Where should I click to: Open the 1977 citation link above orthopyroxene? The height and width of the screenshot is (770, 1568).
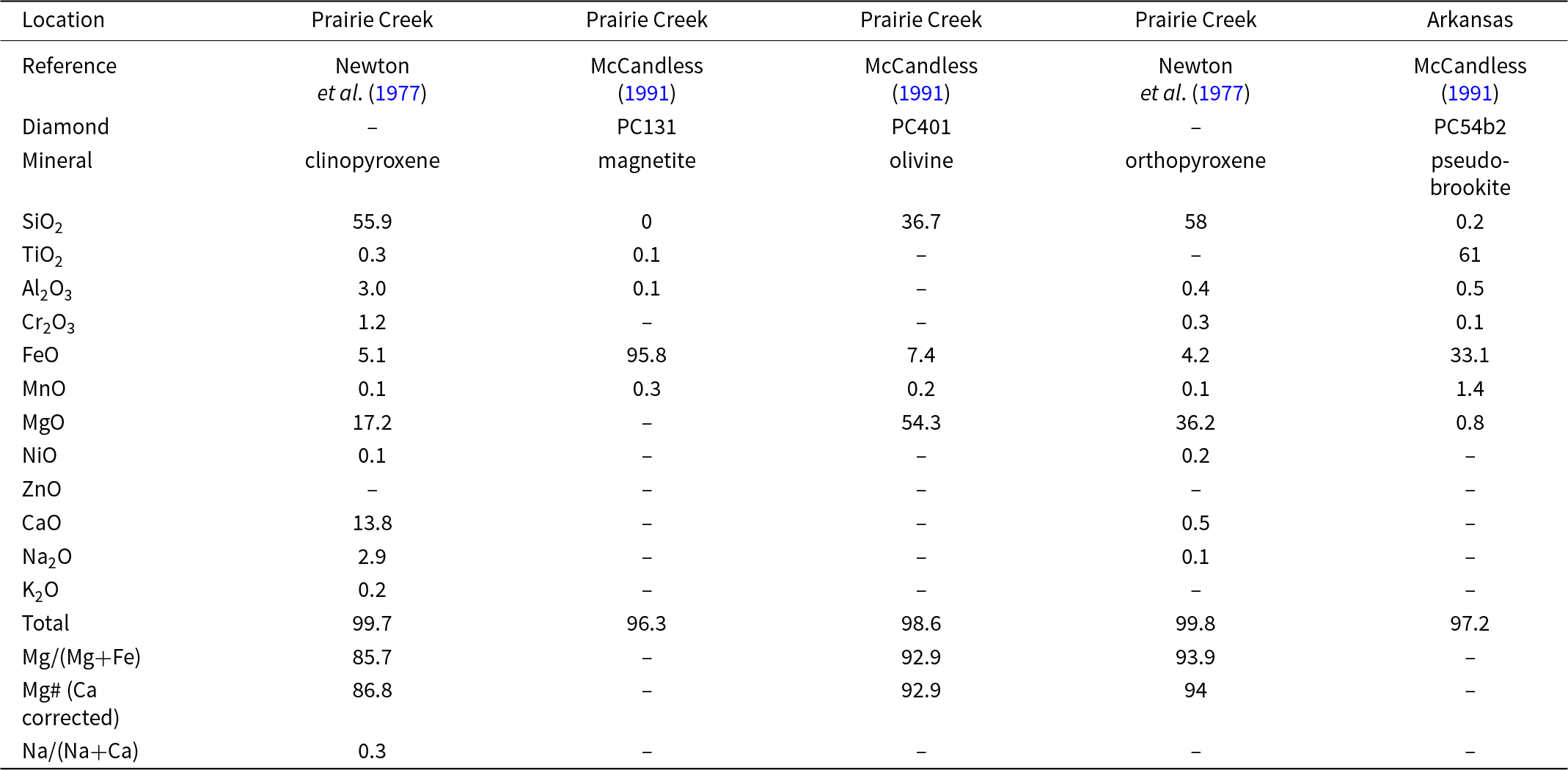[1220, 94]
